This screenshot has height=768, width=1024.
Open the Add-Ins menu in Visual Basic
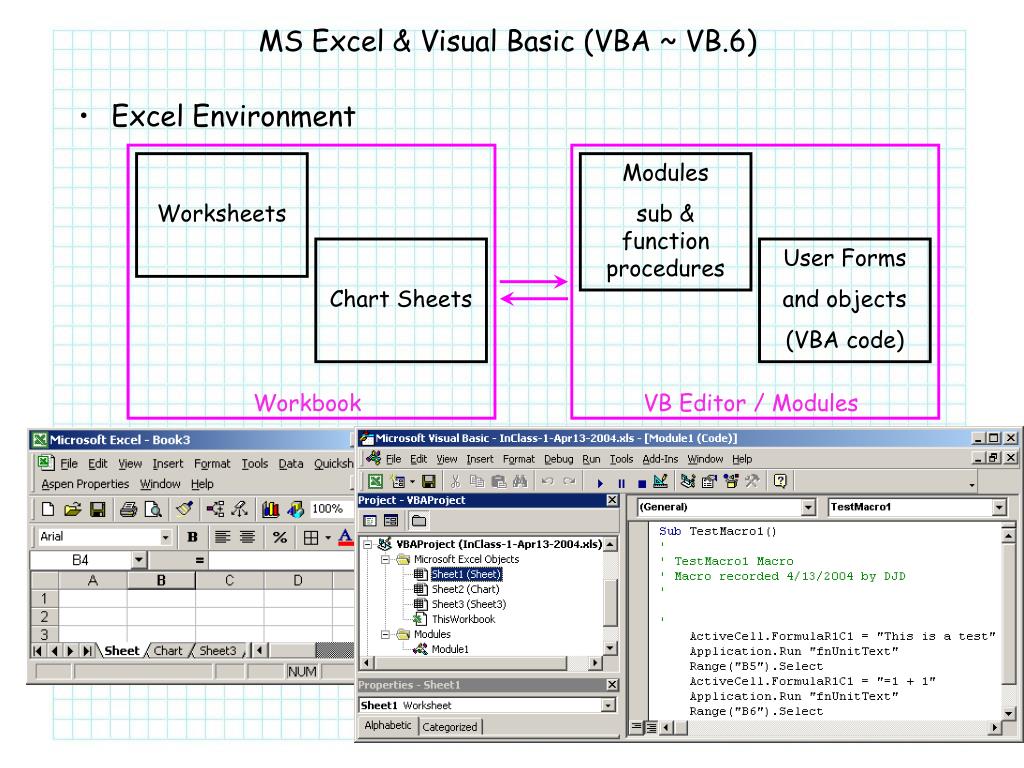[660, 459]
